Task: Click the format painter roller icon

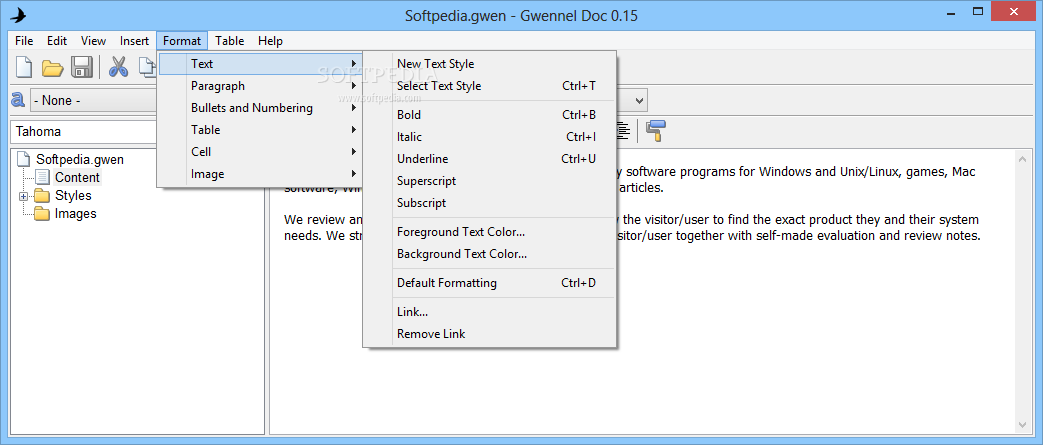Action: [x=655, y=130]
